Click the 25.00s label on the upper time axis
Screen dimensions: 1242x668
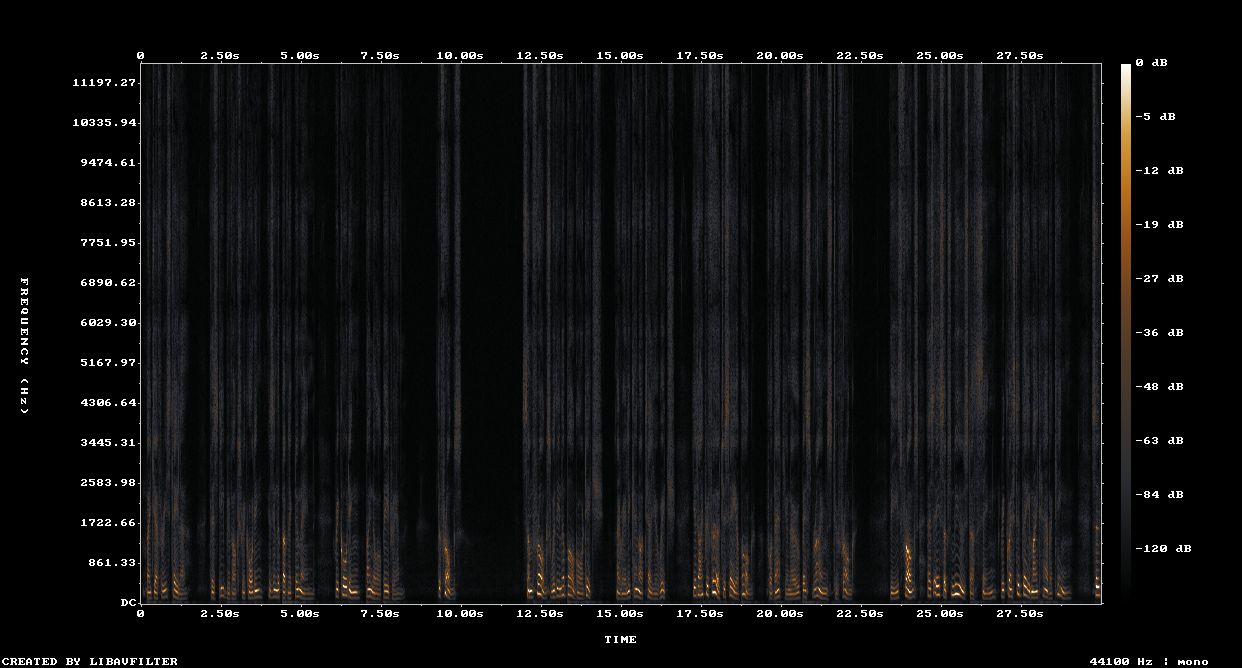pyautogui.click(x=940, y=56)
